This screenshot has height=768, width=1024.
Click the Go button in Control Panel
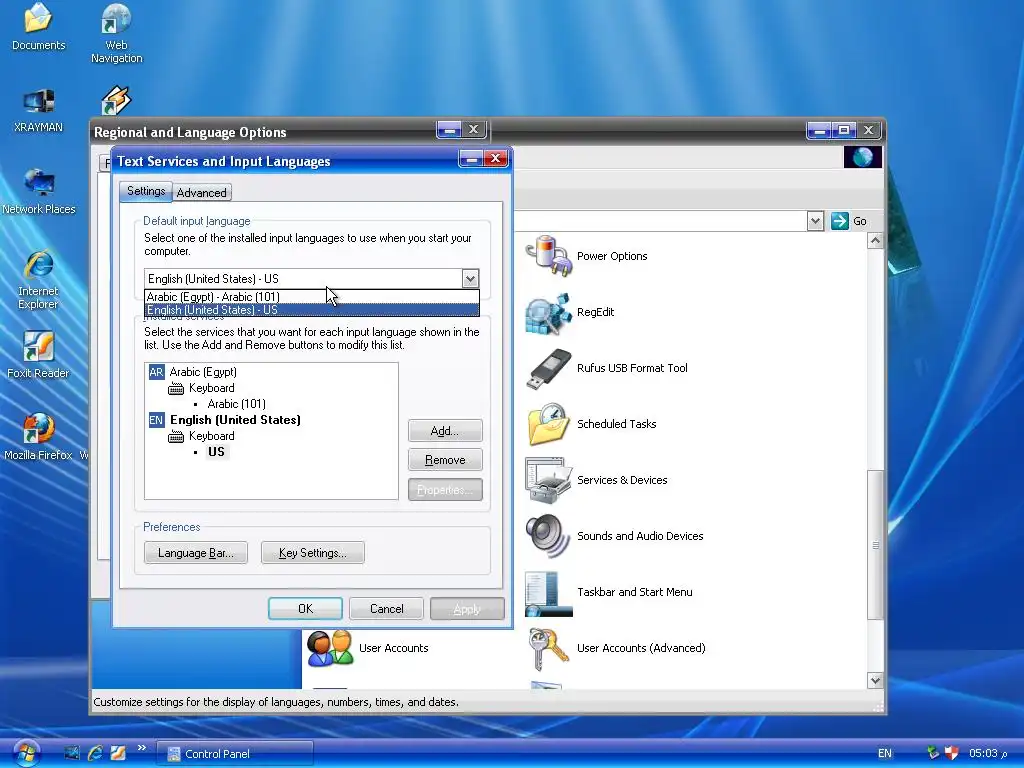tap(849, 221)
